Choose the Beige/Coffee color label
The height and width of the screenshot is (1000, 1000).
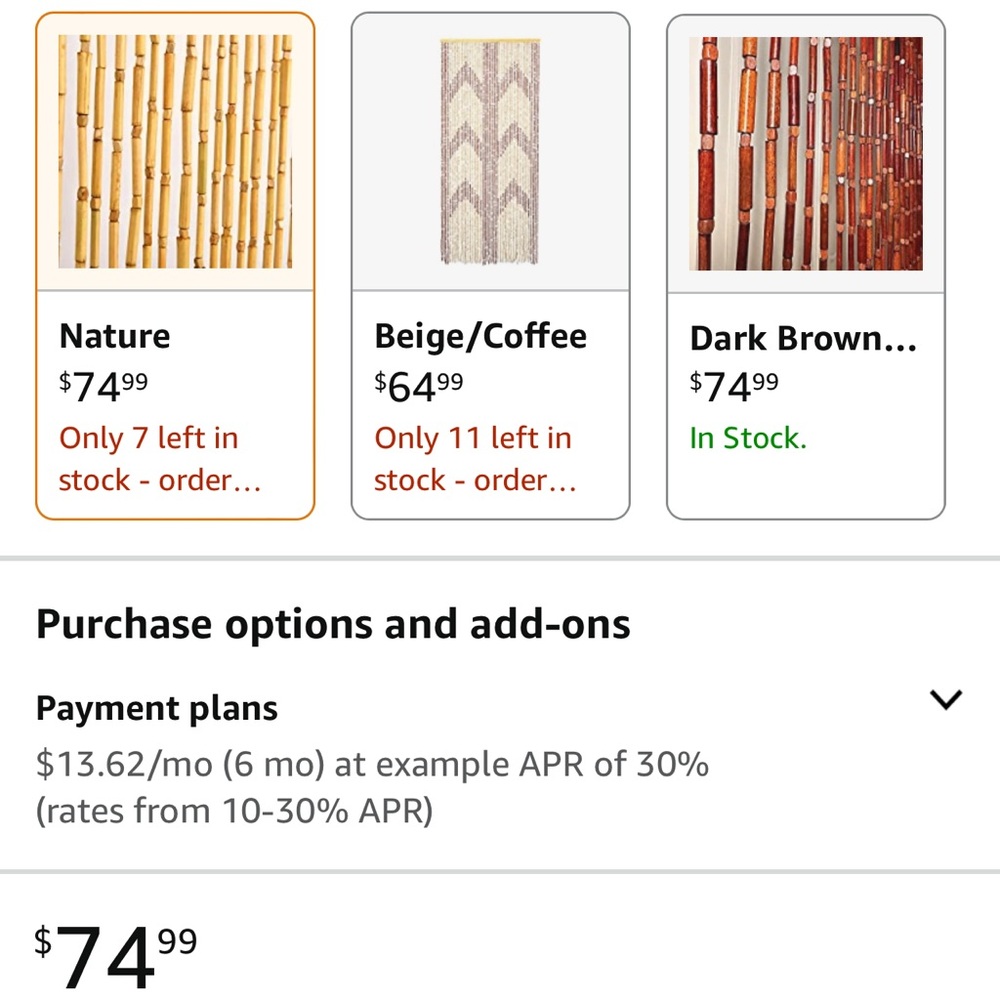pyautogui.click(x=480, y=336)
